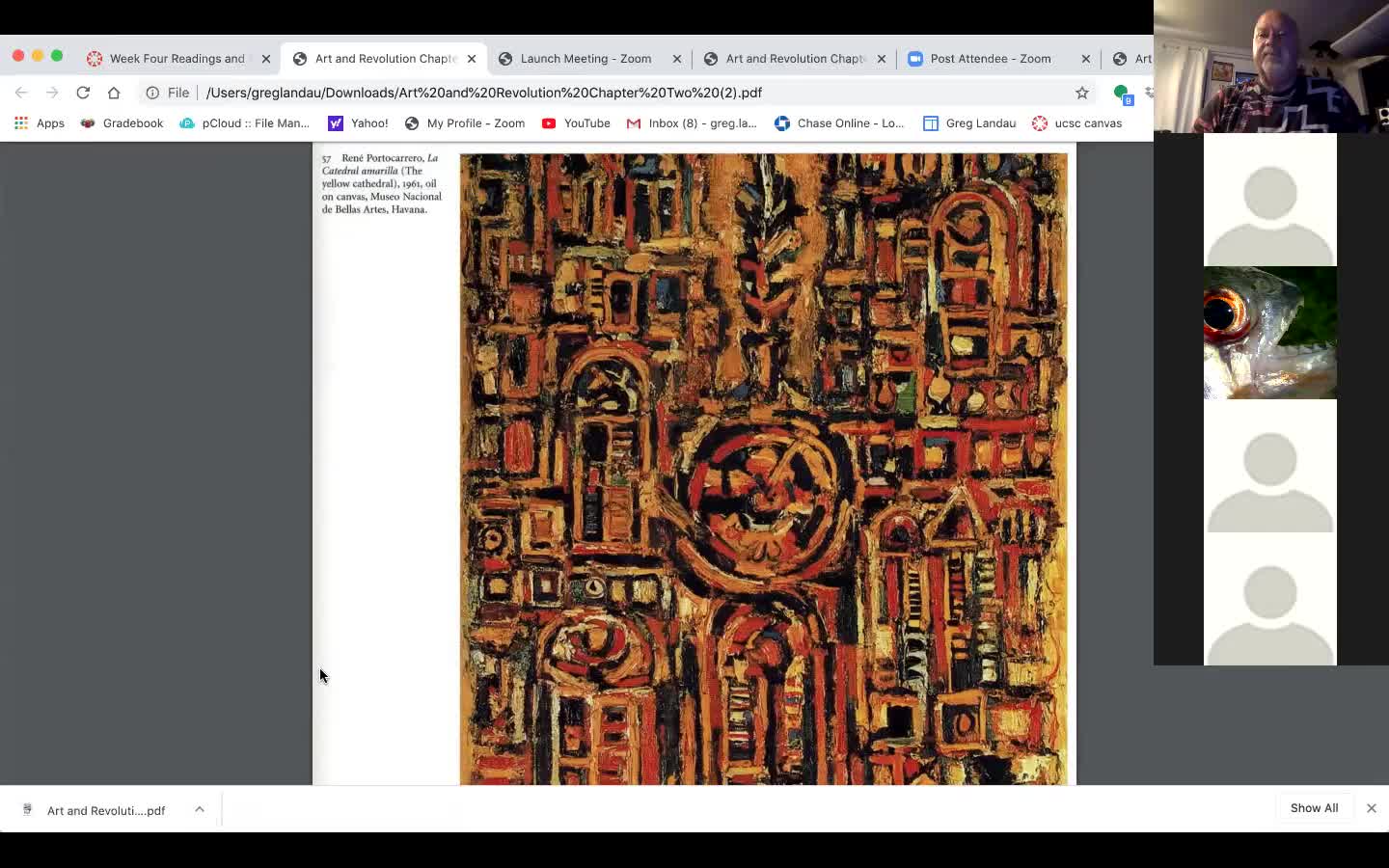
Task: Close the Launch Meeting tab
Action: click(676, 59)
